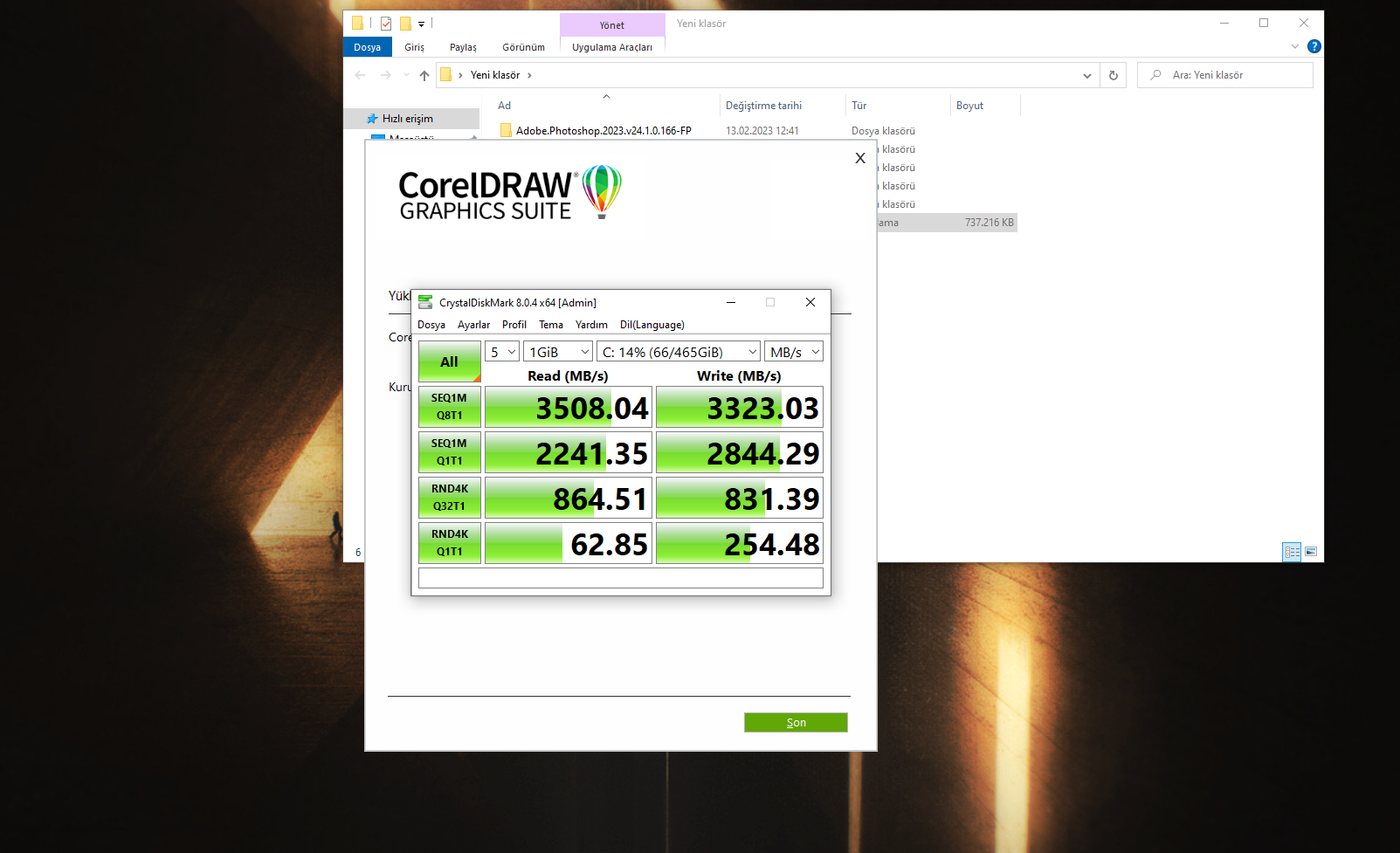Click the Explorer forward arrow
This screenshot has width=1400, height=853.
pyautogui.click(x=385, y=75)
